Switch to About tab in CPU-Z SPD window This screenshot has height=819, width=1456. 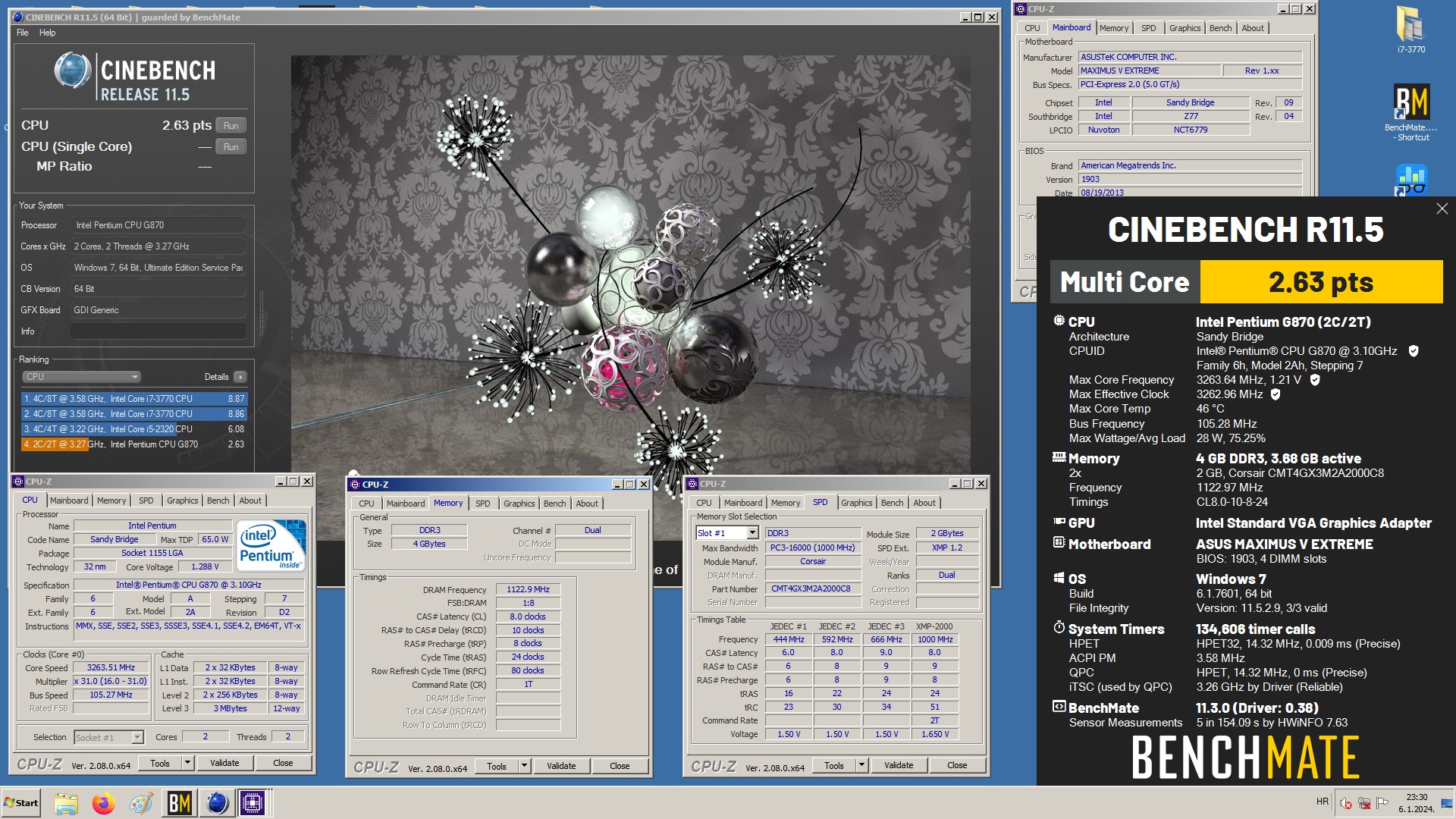(924, 503)
